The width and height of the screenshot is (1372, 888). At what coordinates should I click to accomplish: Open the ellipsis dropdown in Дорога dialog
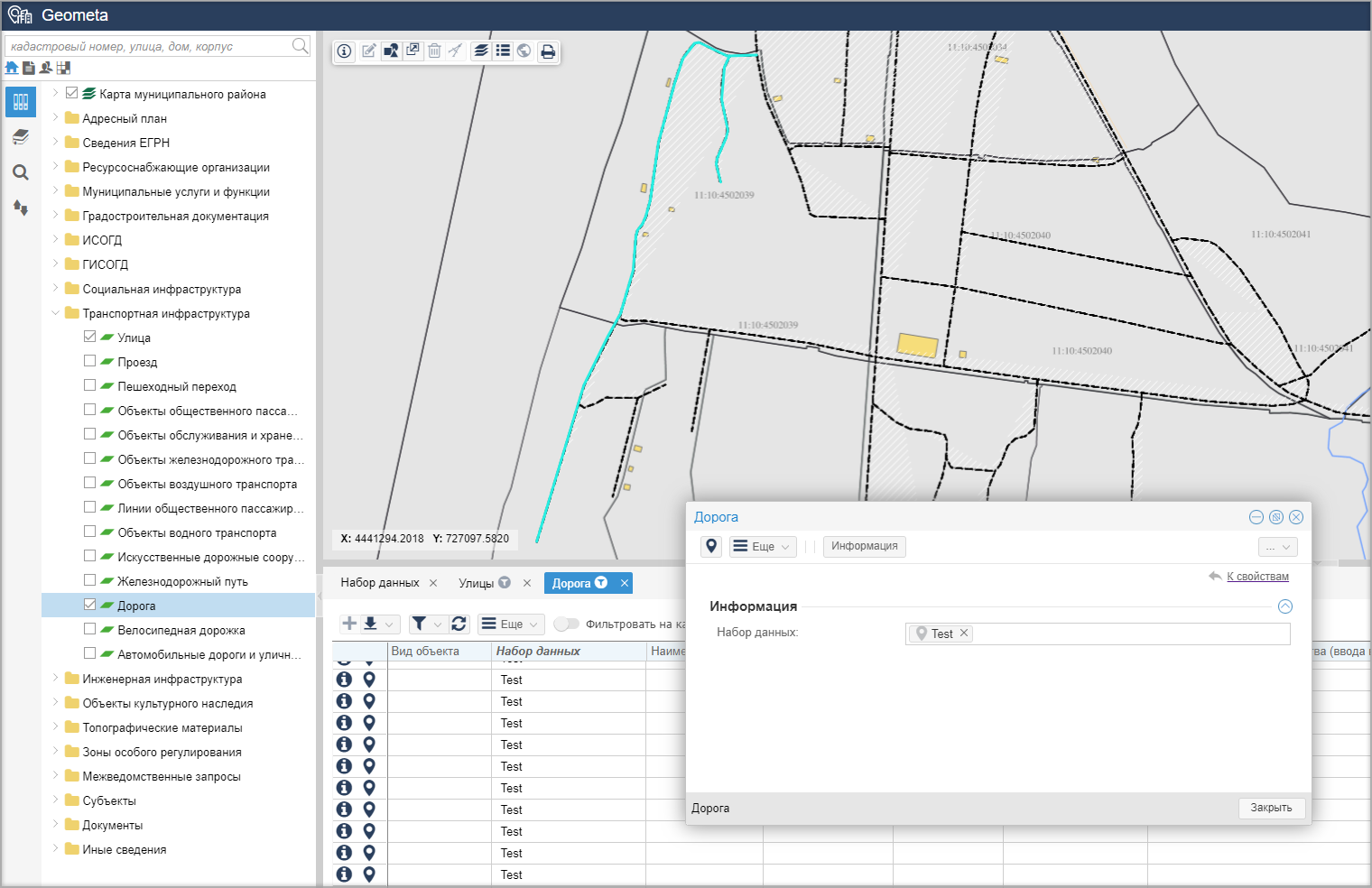pos(1278,547)
